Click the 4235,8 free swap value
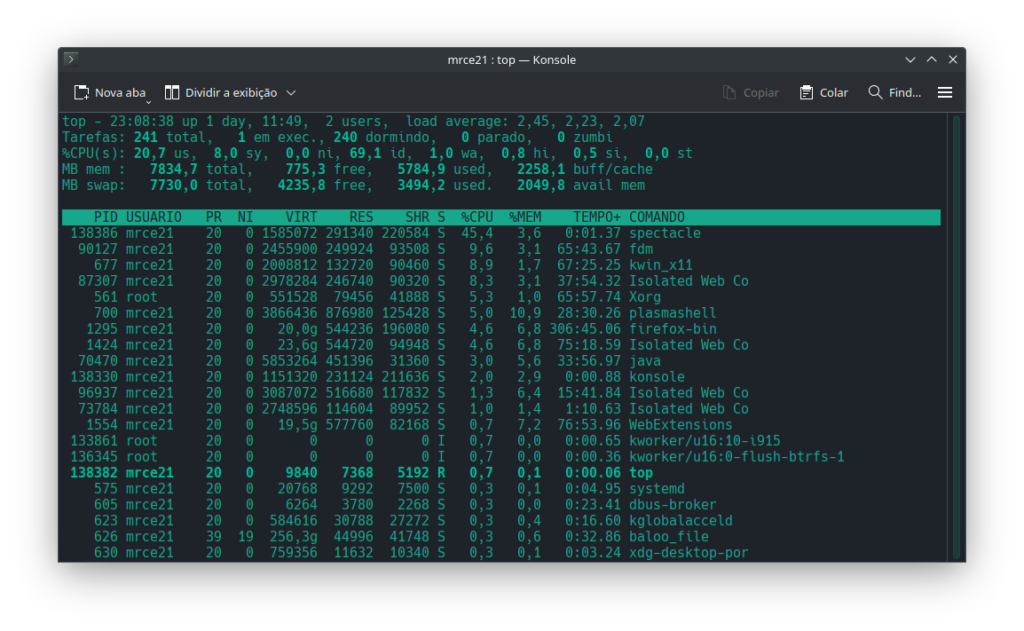 [301, 186]
